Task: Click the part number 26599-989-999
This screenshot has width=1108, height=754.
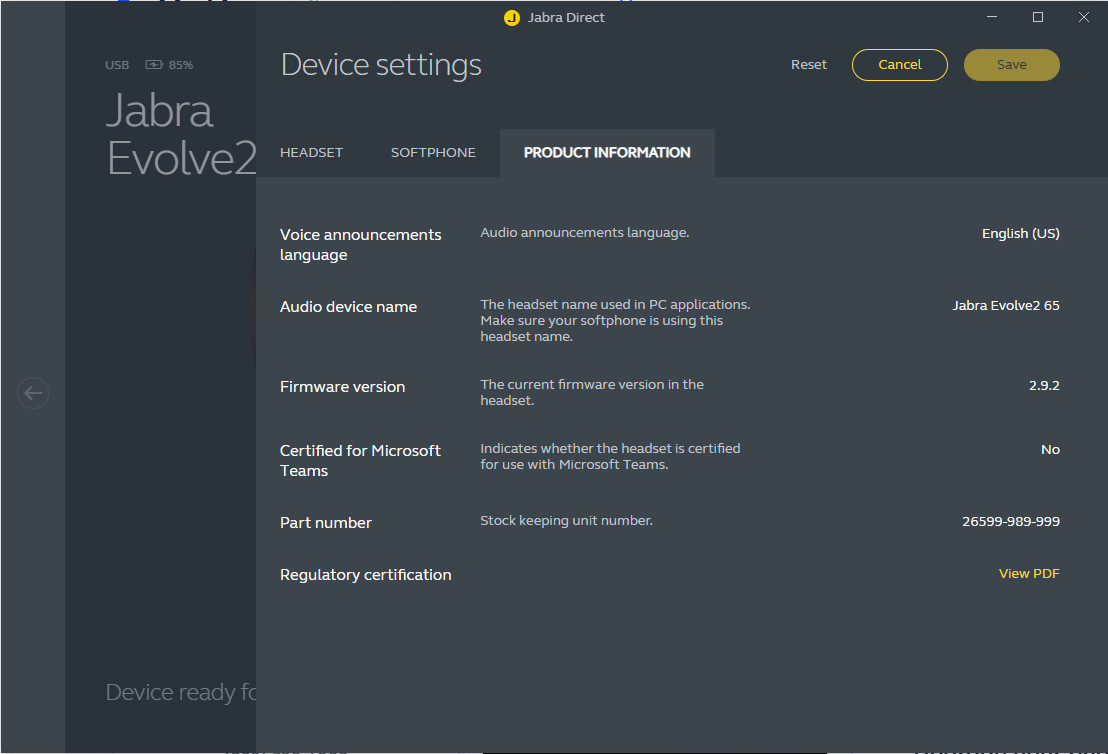Action: (x=1010, y=522)
